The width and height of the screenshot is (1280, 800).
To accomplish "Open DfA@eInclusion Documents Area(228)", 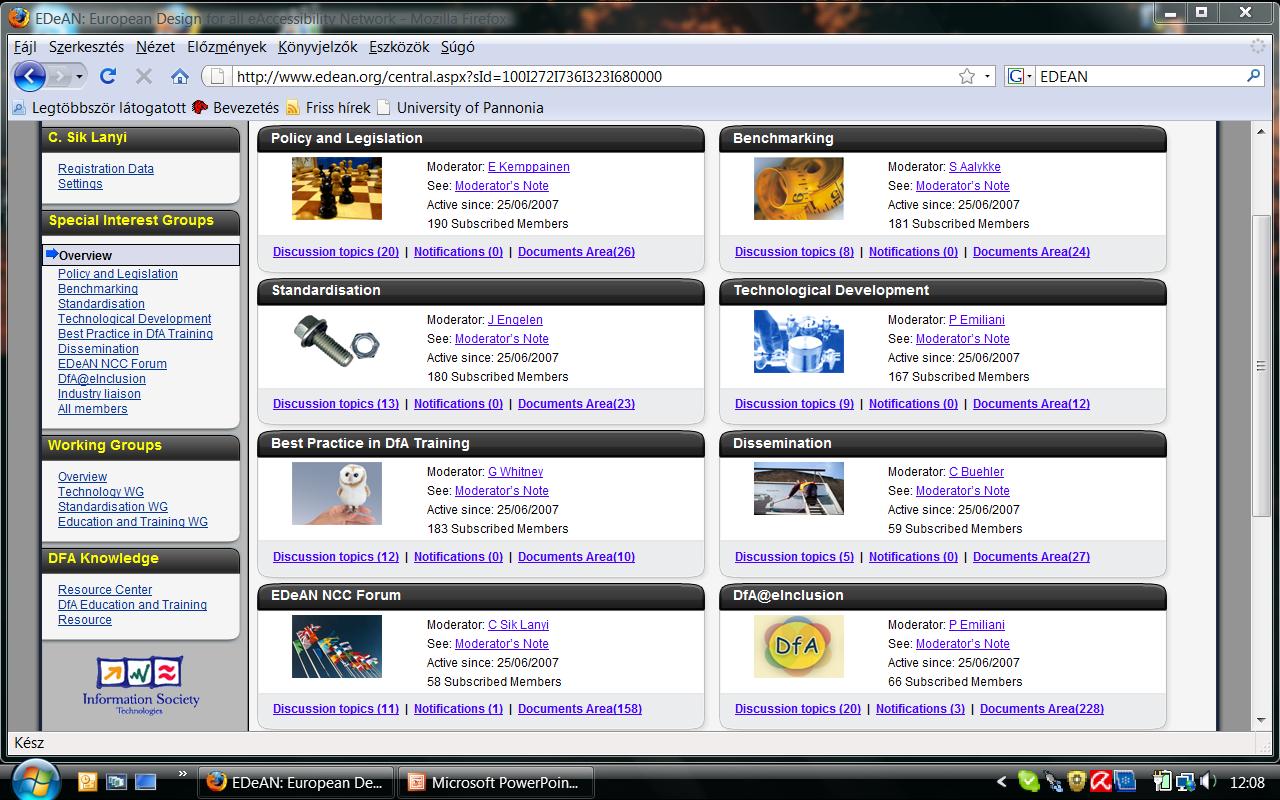I will (x=1042, y=709).
